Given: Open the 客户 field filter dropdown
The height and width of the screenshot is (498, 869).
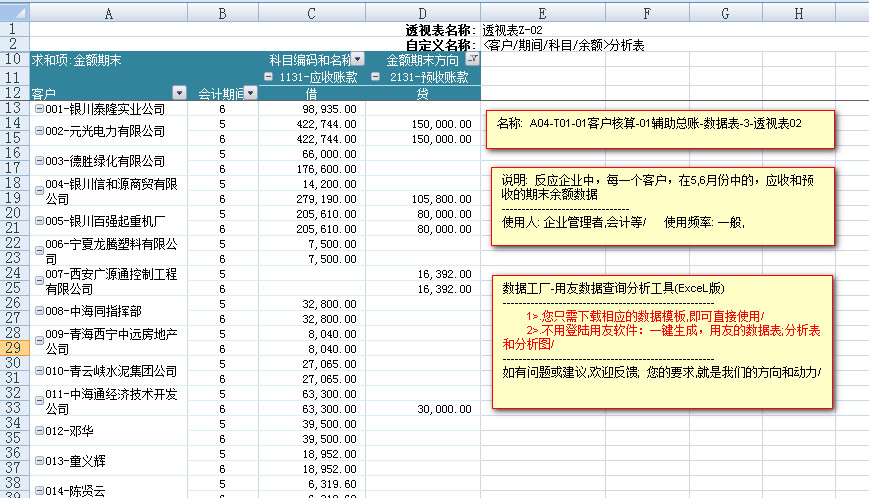Looking at the screenshot, I should 179,93.
